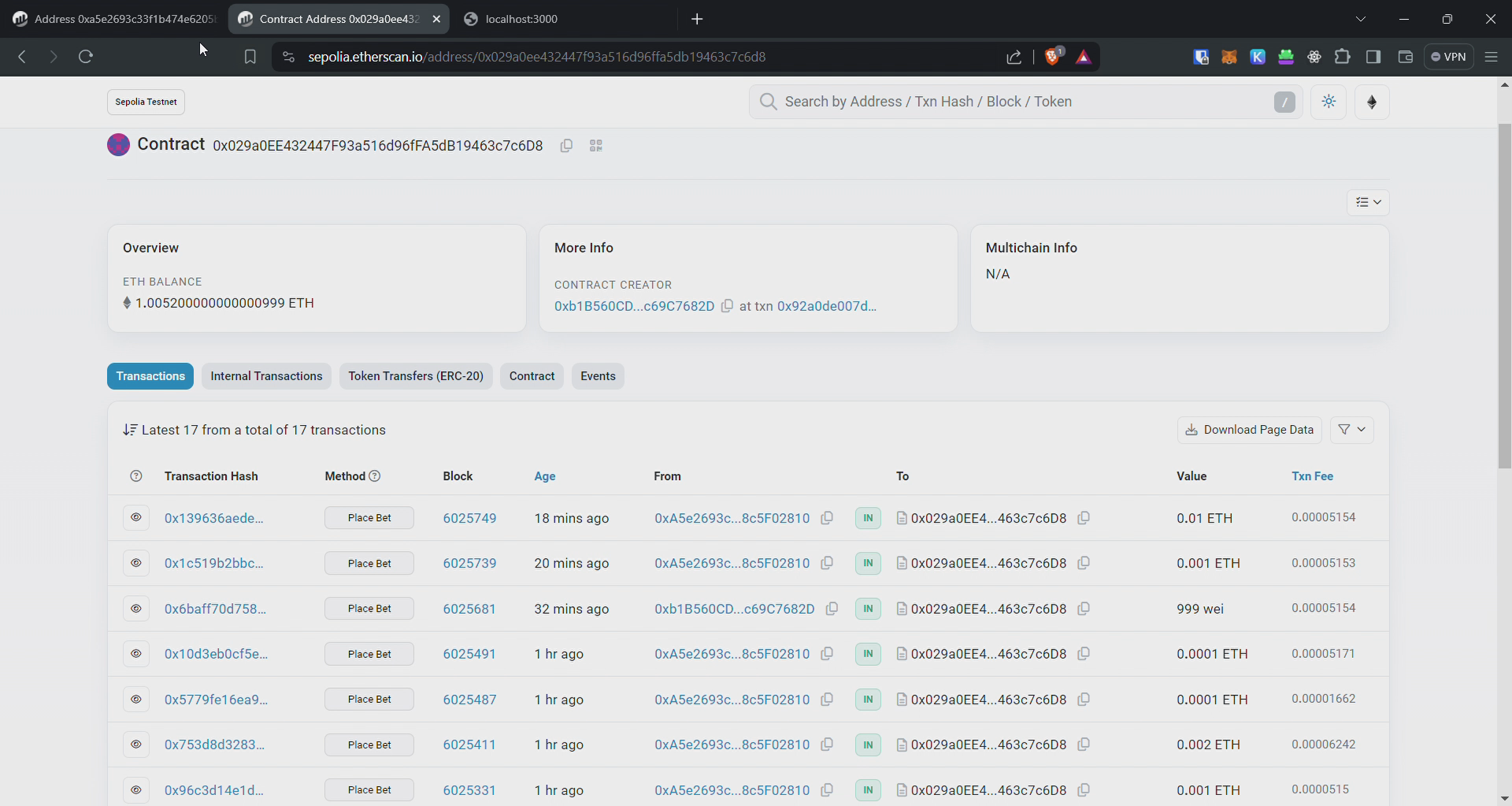Expand the list options dropdown above Multichain Info
This screenshot has width=1512, height=806.
(1368, 202)
